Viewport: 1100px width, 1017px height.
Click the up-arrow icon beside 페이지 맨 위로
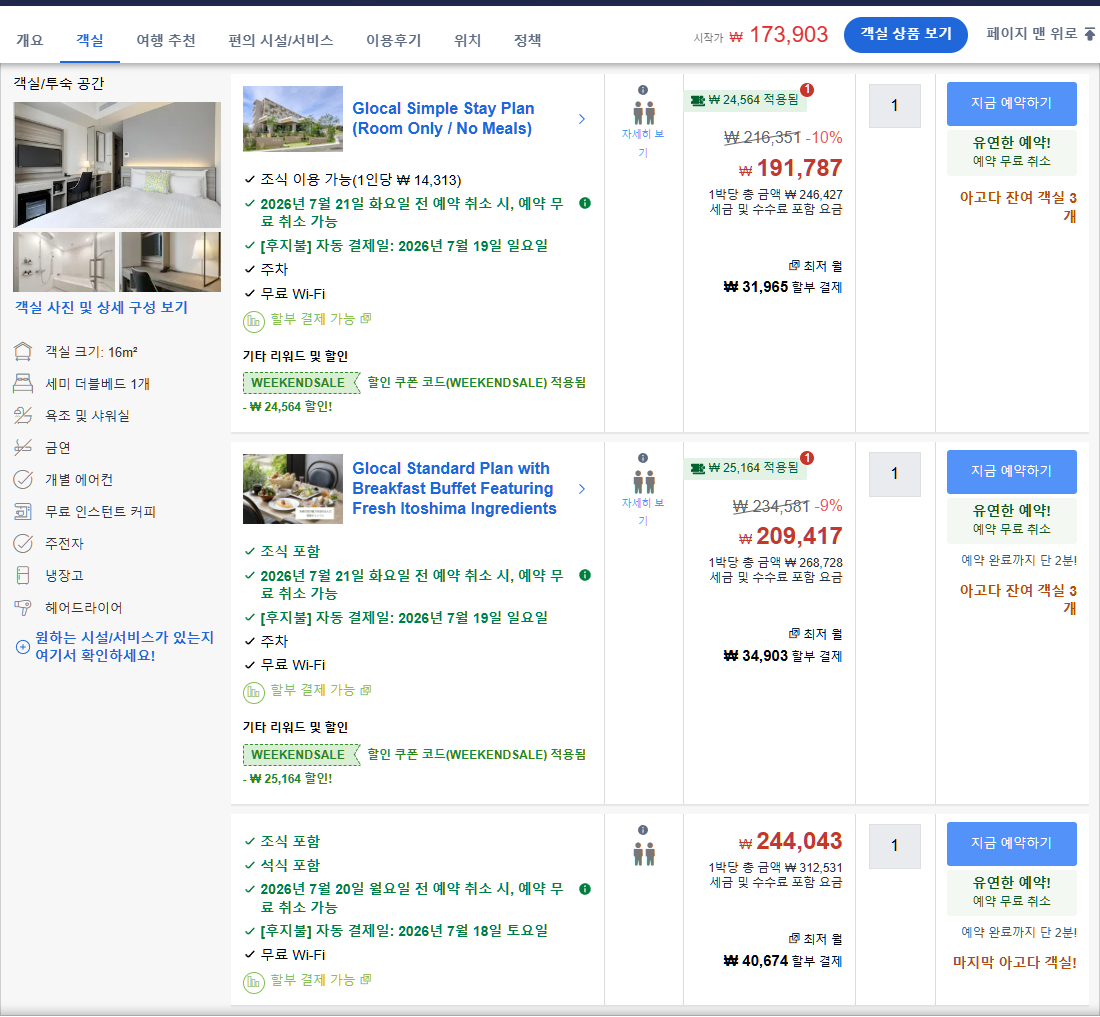pos(1089,34)
